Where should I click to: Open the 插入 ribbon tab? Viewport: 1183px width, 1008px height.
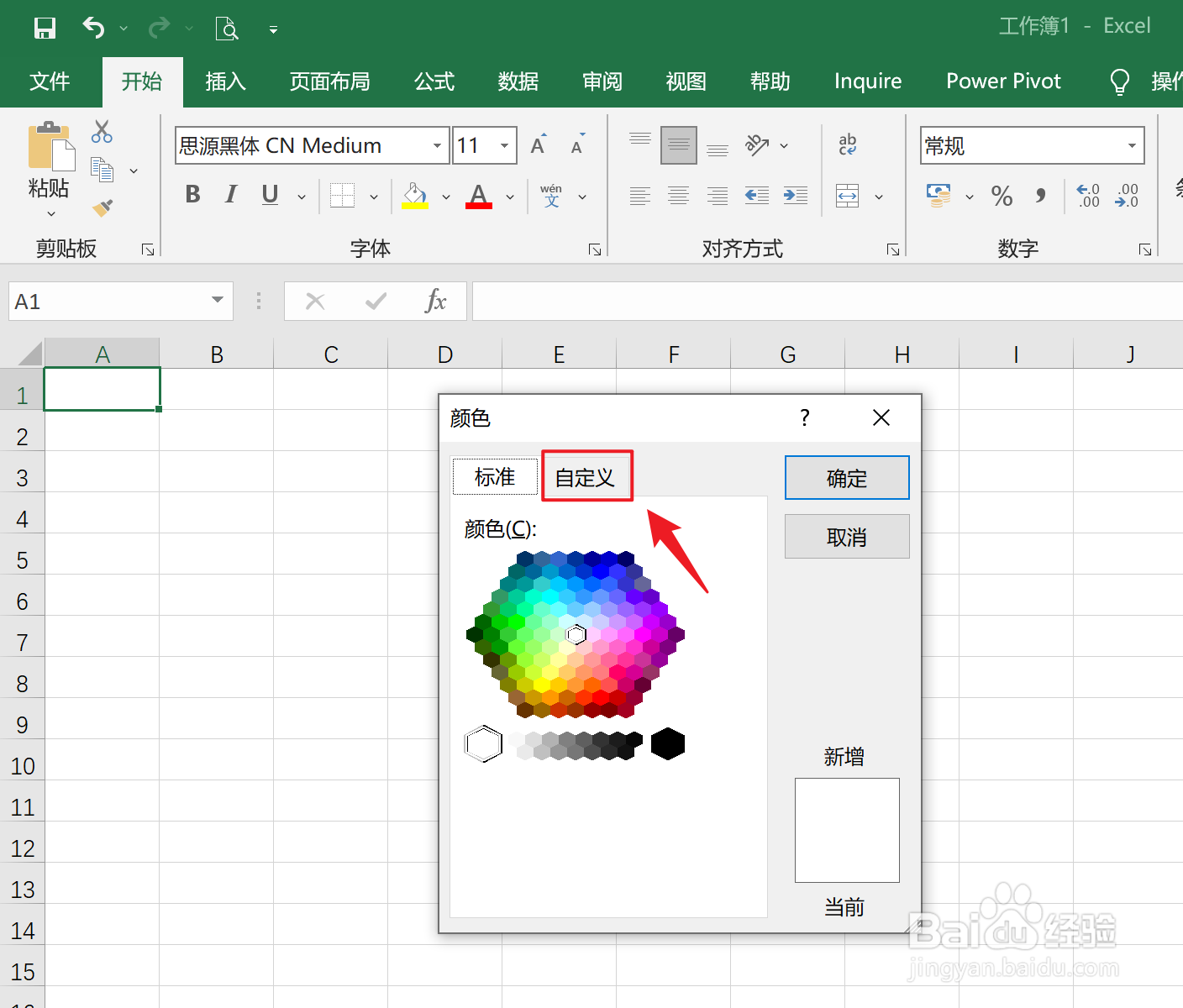(225, 81)
